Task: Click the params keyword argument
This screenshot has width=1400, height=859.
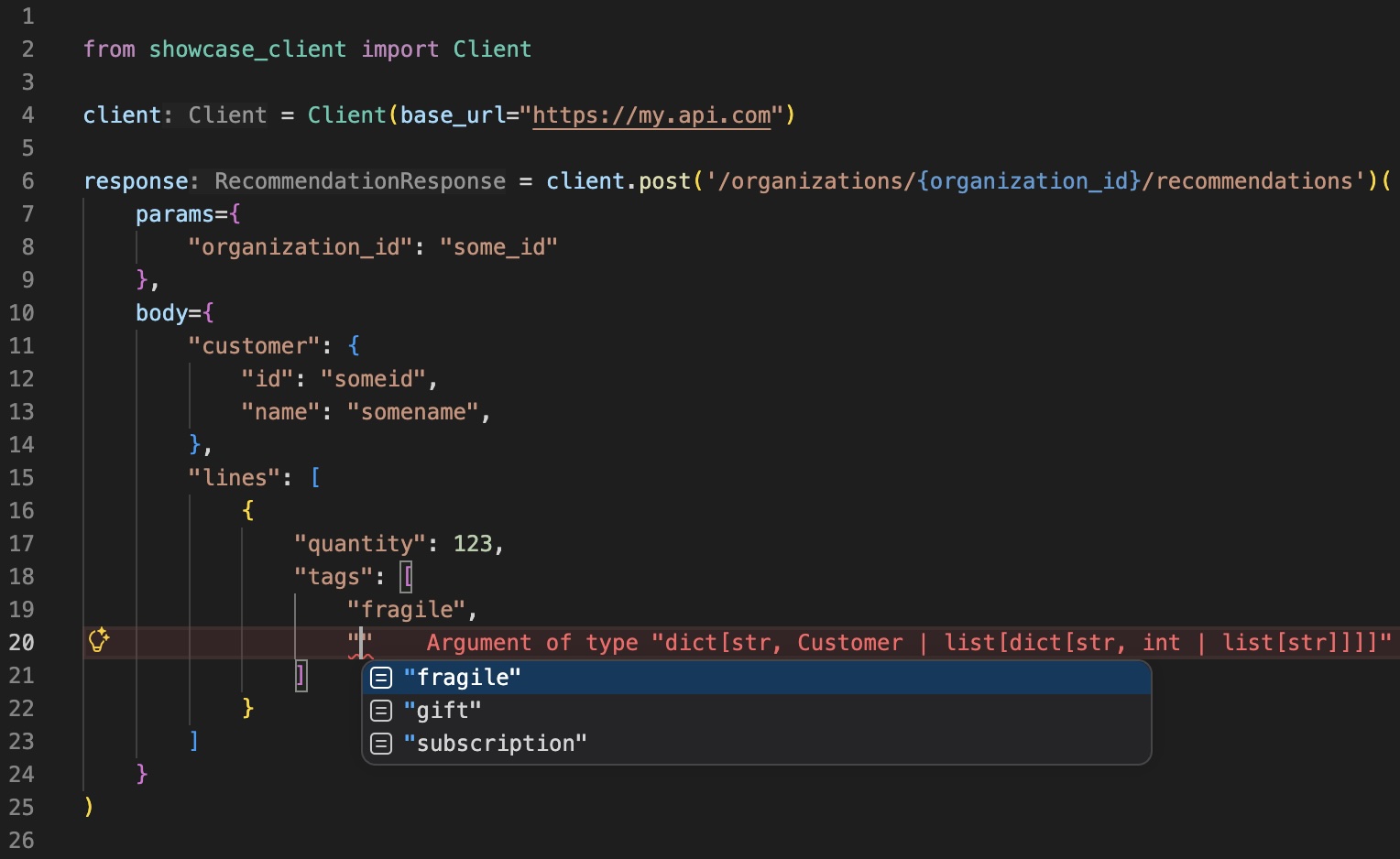Action: (x=175, y=214)
